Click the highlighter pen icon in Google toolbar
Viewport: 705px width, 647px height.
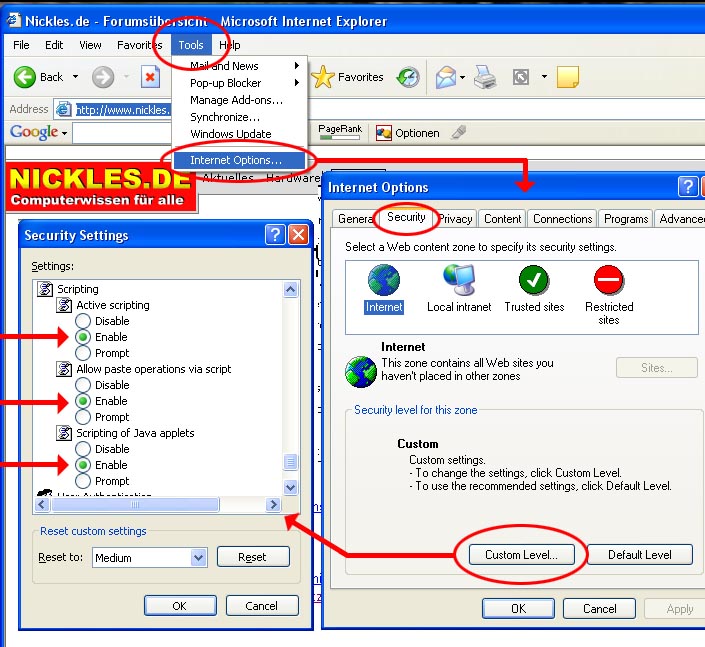coord(459,132)
